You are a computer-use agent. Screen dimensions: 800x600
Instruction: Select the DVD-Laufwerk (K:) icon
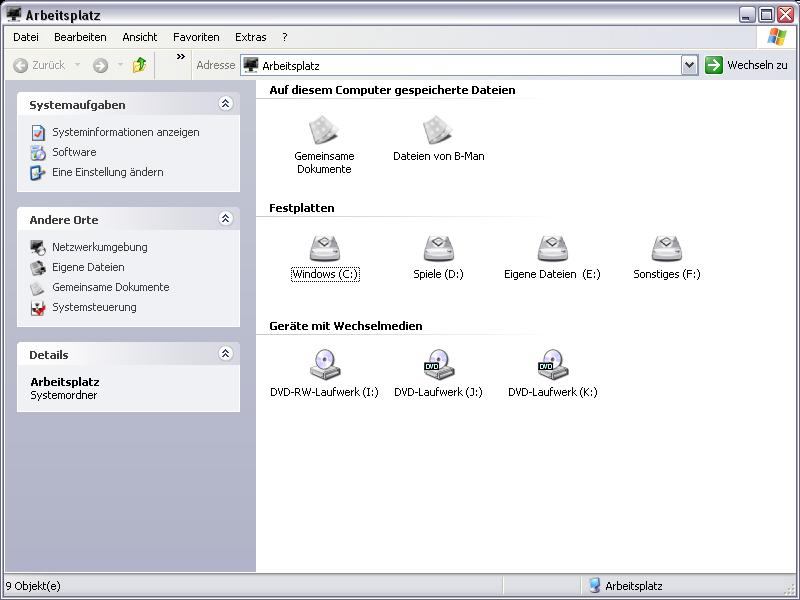click(x=553, y=364)
